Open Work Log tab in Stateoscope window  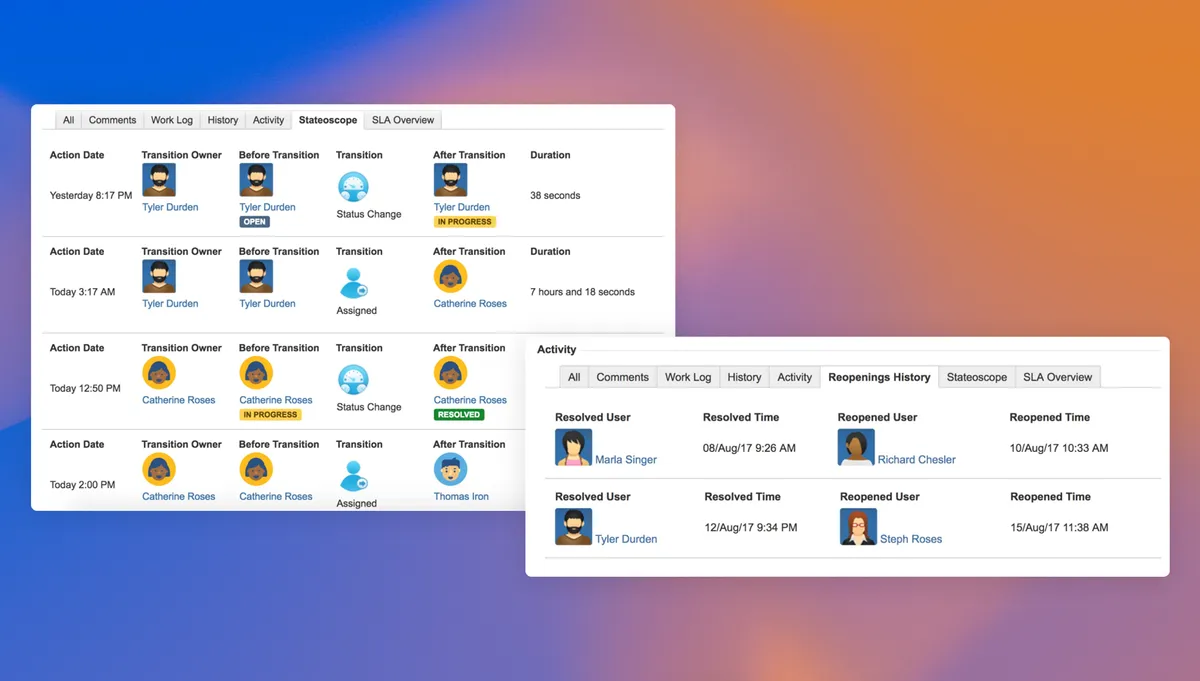172,120
